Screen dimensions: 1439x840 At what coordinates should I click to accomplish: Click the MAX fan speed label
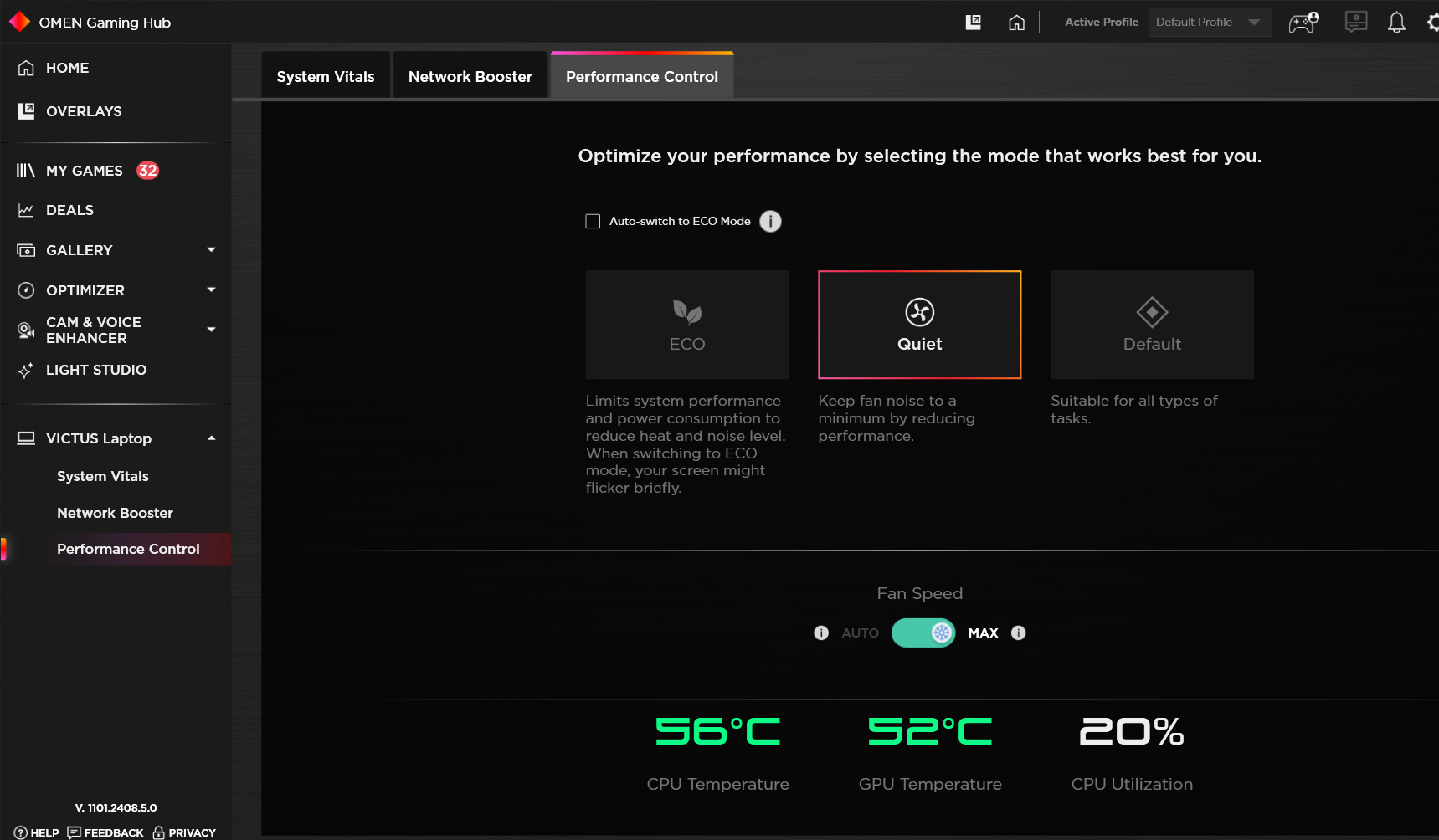[983, 633]
